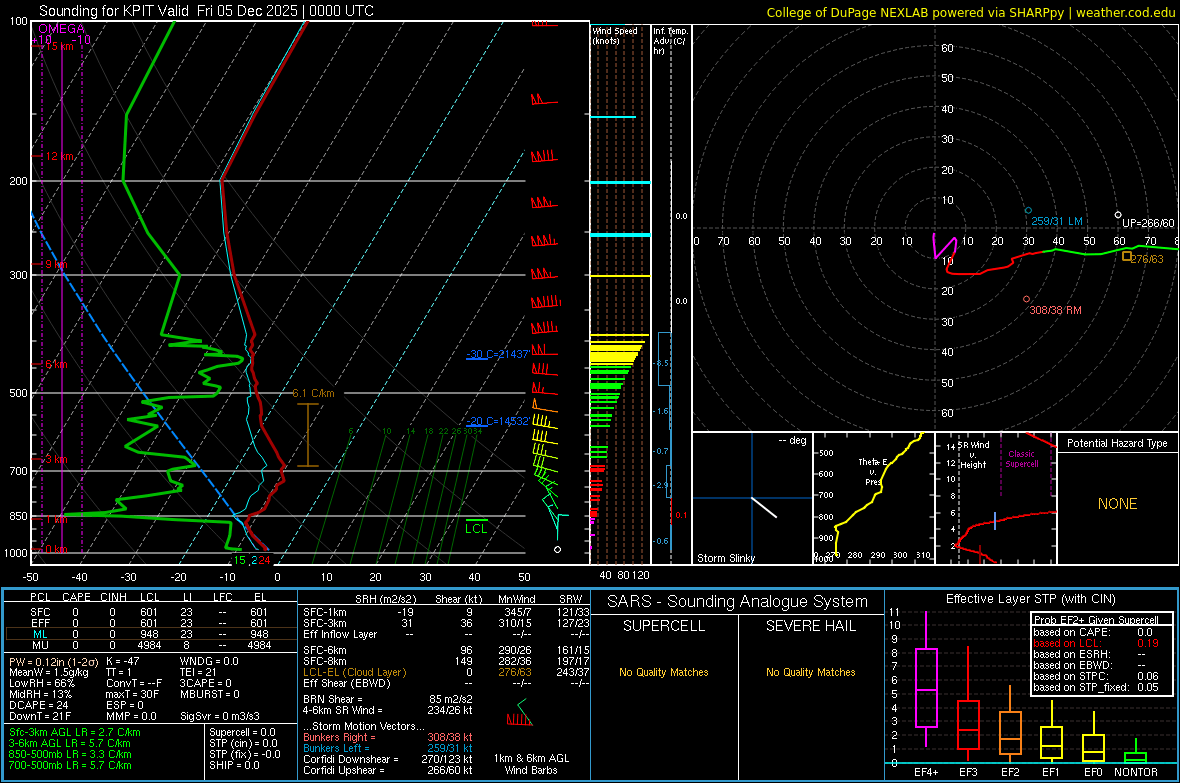Viewport: 1180px width, 783px height.
Task: Select the 850 pressure level label
Action: coord(18,516)
